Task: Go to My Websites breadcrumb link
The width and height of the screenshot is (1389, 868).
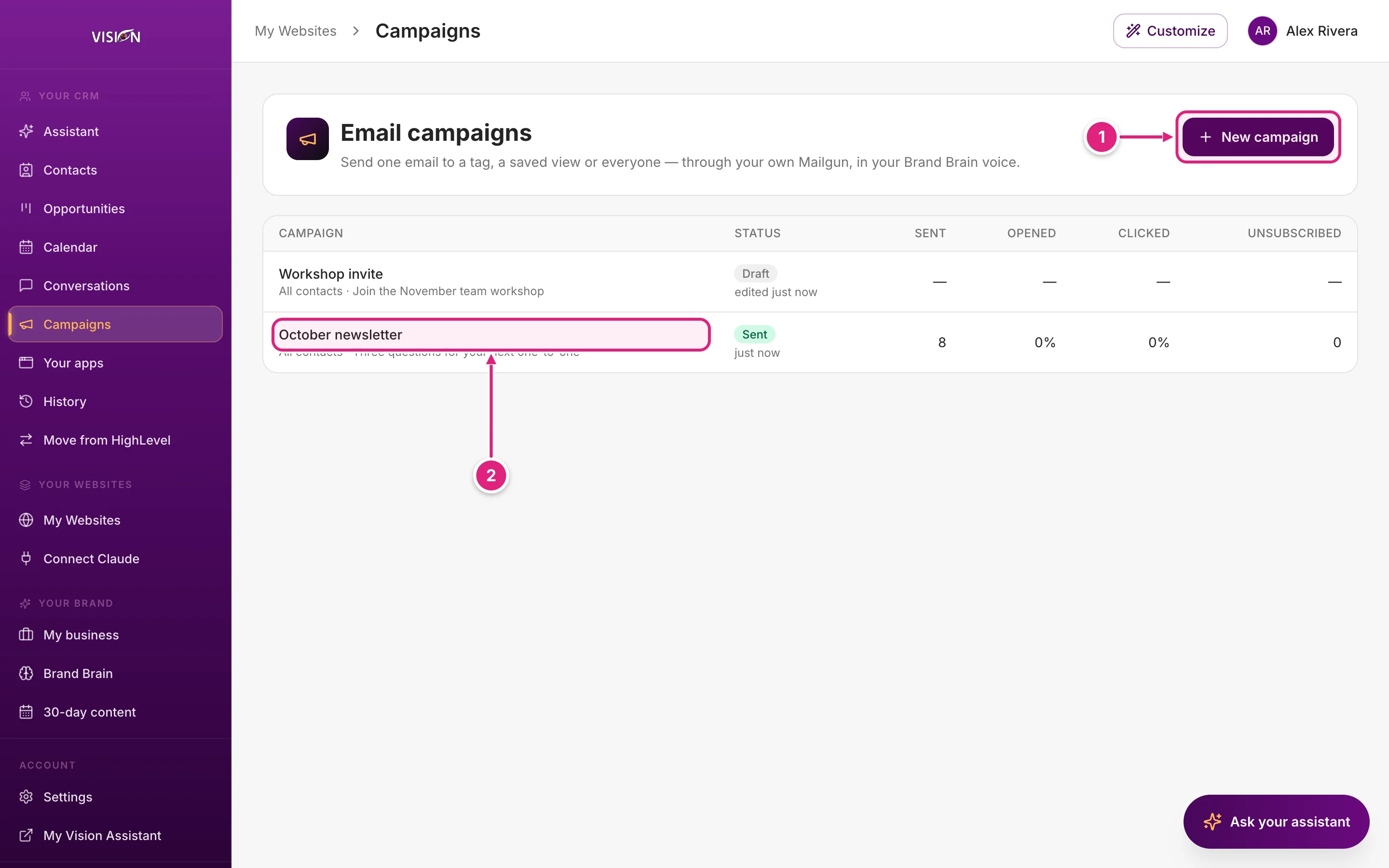Action: pos(296,31)
